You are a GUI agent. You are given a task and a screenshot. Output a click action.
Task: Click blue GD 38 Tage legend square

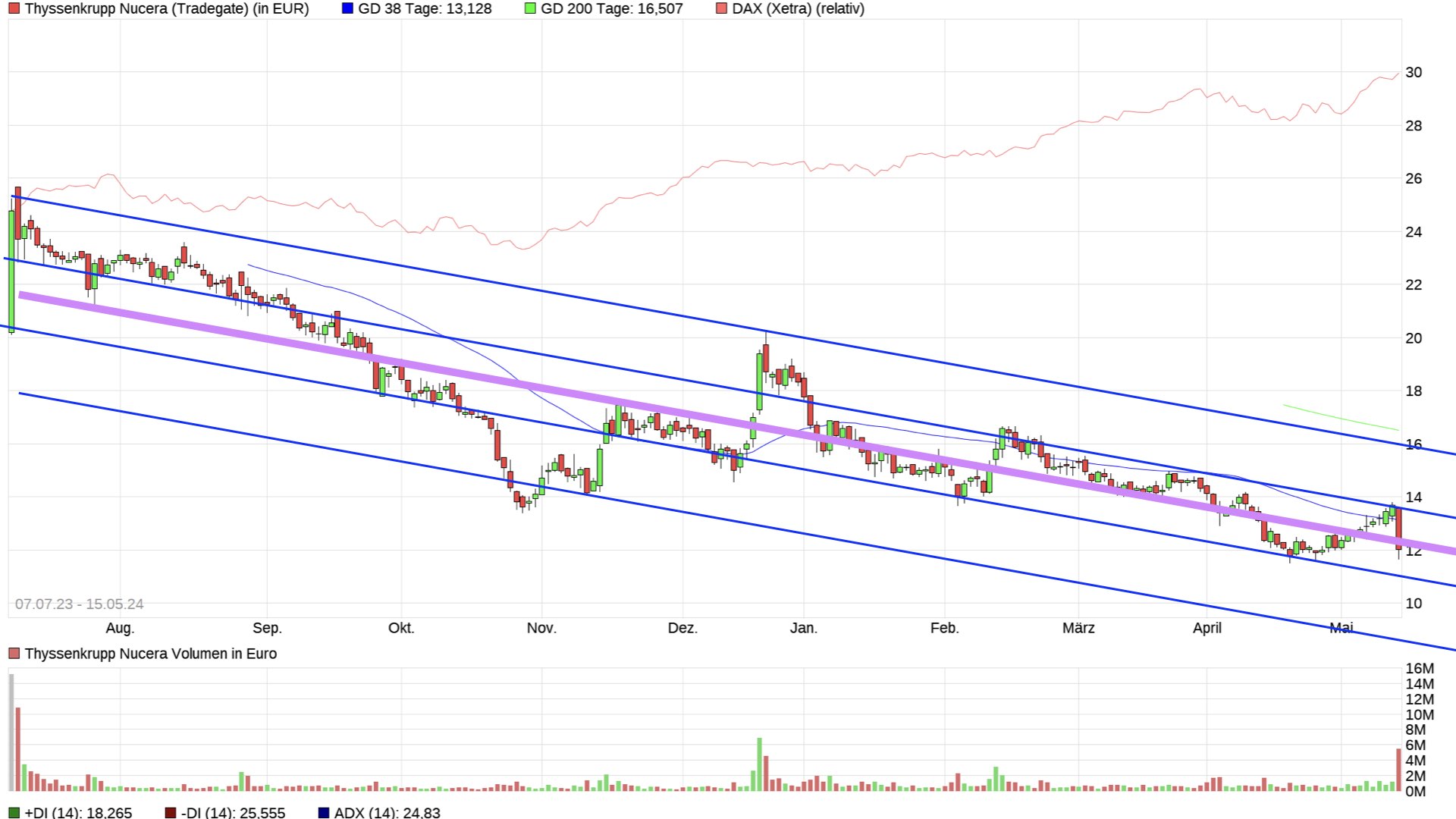(347, 9)
